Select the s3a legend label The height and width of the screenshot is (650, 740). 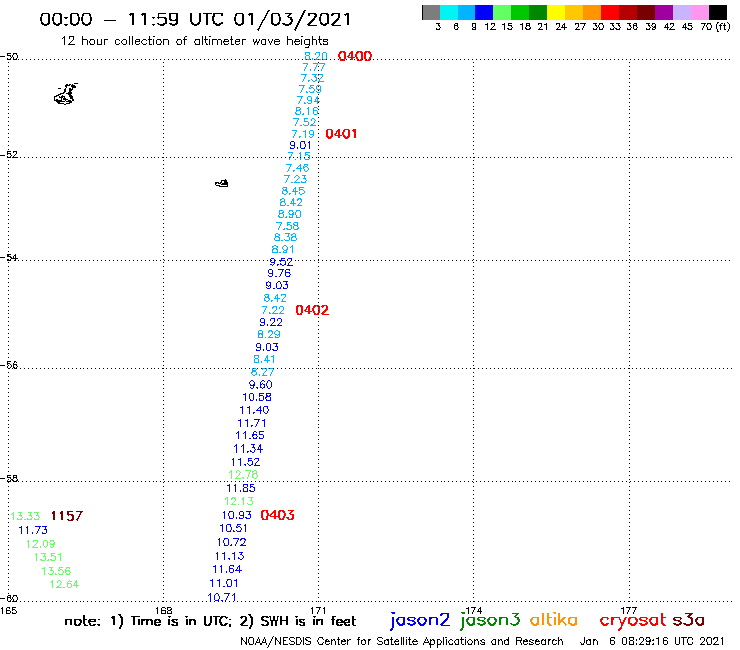689,620
